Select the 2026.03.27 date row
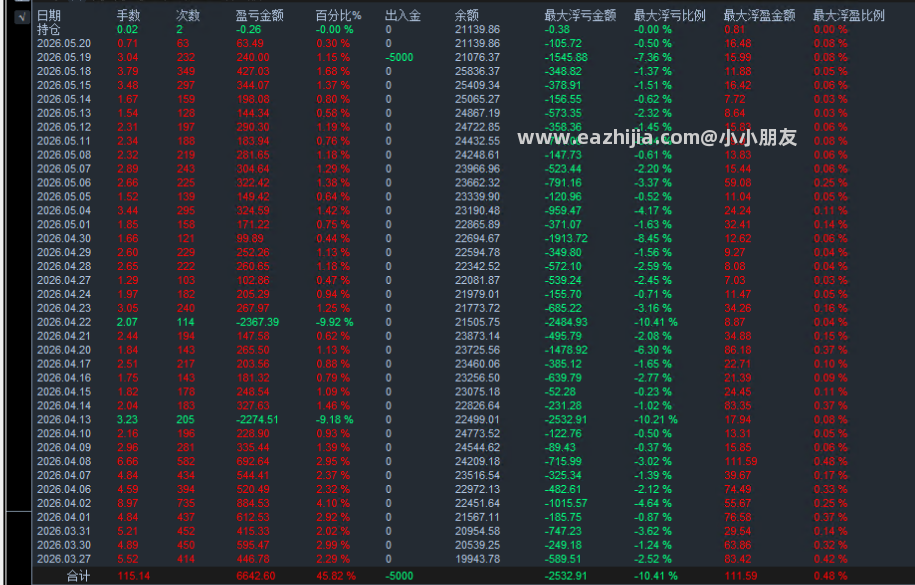This screenshot has width=915, height=585. [x=64, y=559]
